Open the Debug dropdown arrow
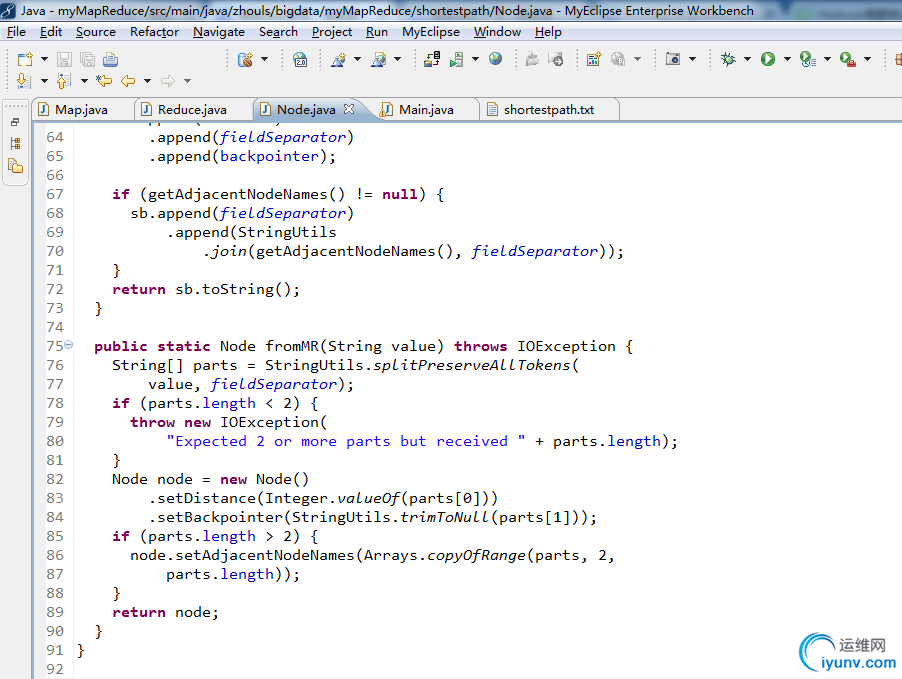Screen dimensions: 902x679 coord(747,59)
